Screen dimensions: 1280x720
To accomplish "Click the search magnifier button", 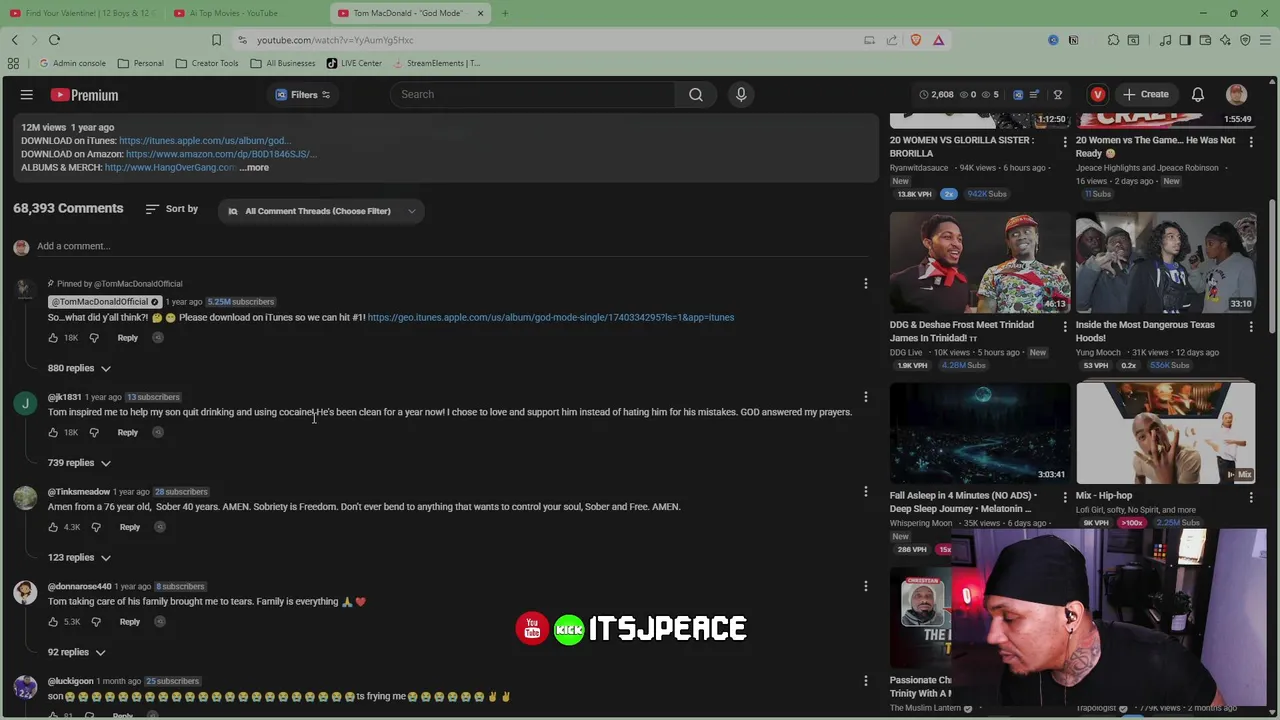I will [696, 95].
